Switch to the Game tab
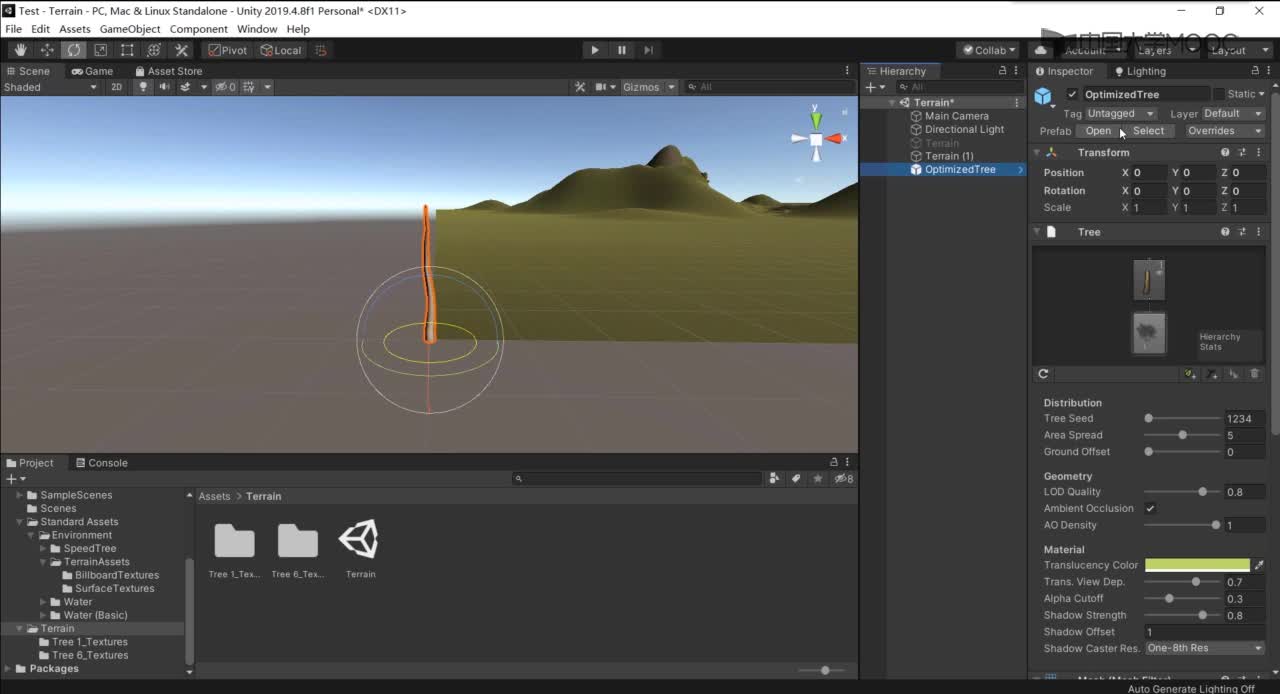The width and height of the screenshot is (1280, 694). [92, 71]
